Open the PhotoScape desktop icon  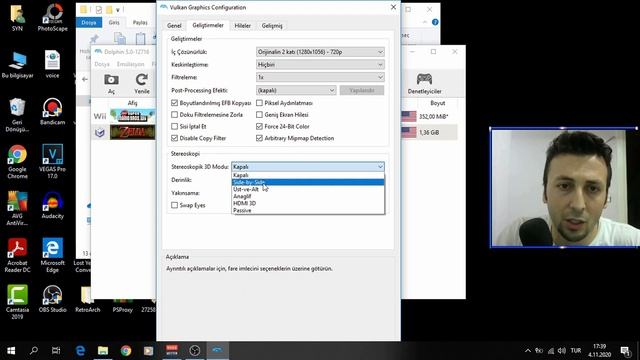click(x=53, y=18)
